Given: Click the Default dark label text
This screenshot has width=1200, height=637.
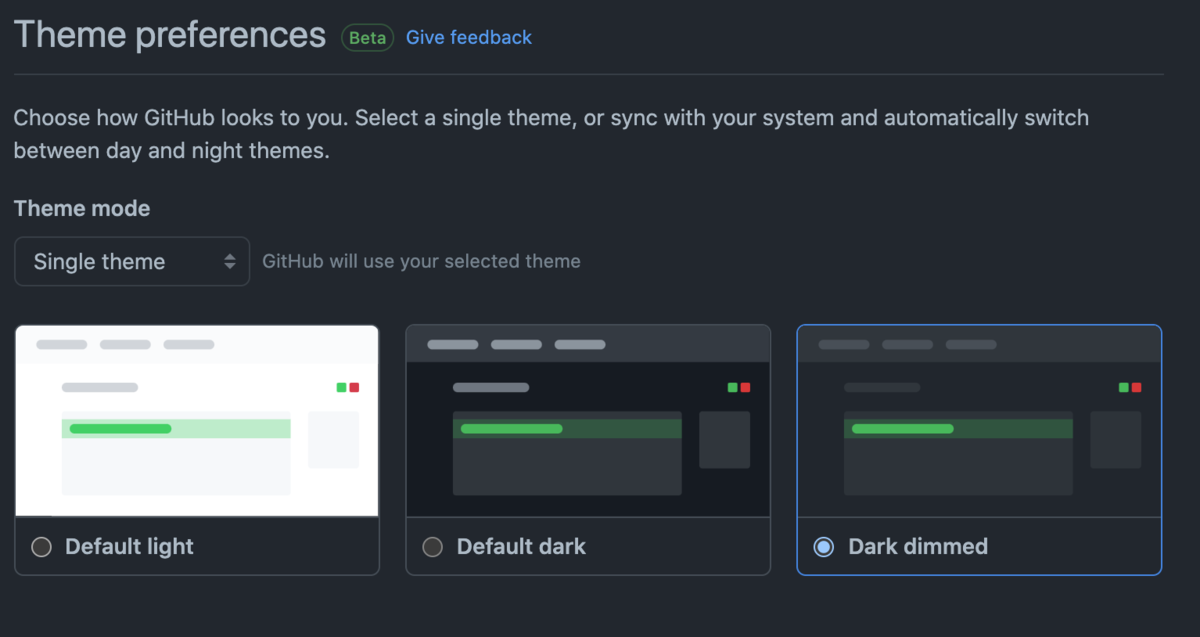Looking at the screenshot, I should click(x=521, y=547).
